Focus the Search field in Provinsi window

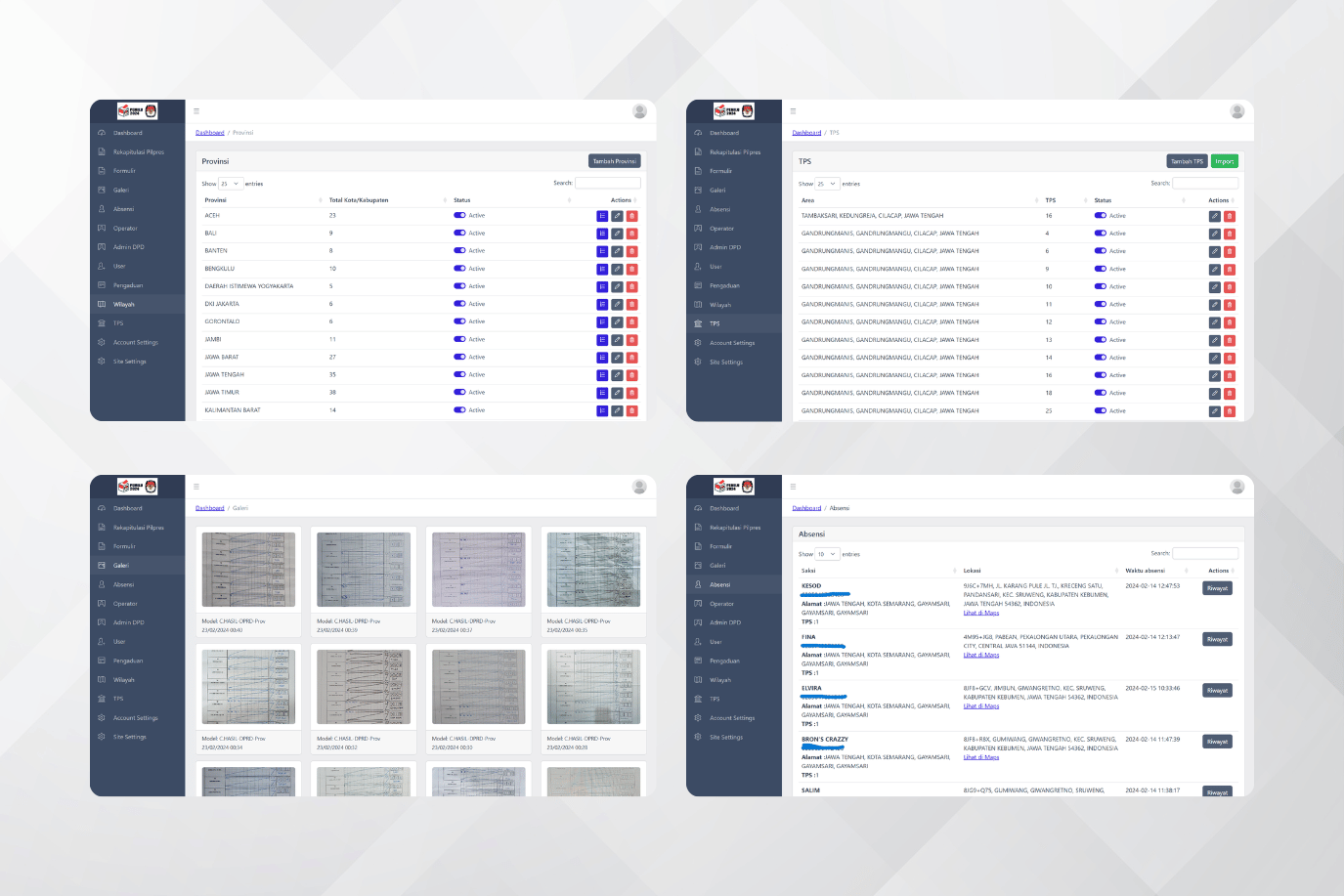click(608, 183)
